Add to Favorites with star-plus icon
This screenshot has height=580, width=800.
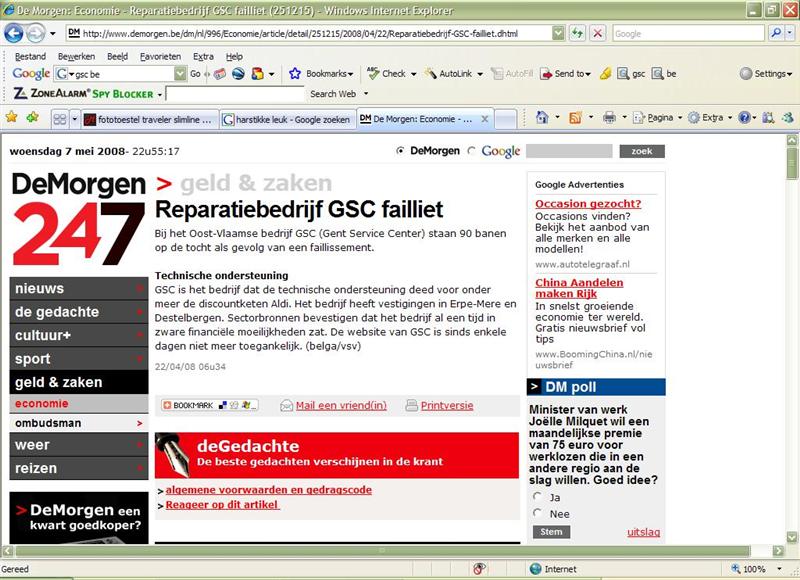tap(33, 117)
